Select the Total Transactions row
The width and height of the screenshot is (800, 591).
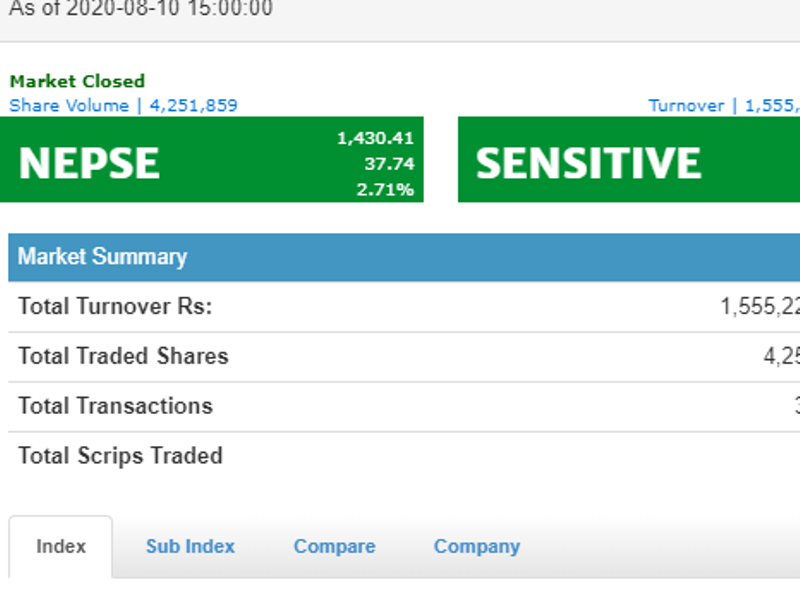[x=404, y=407]
